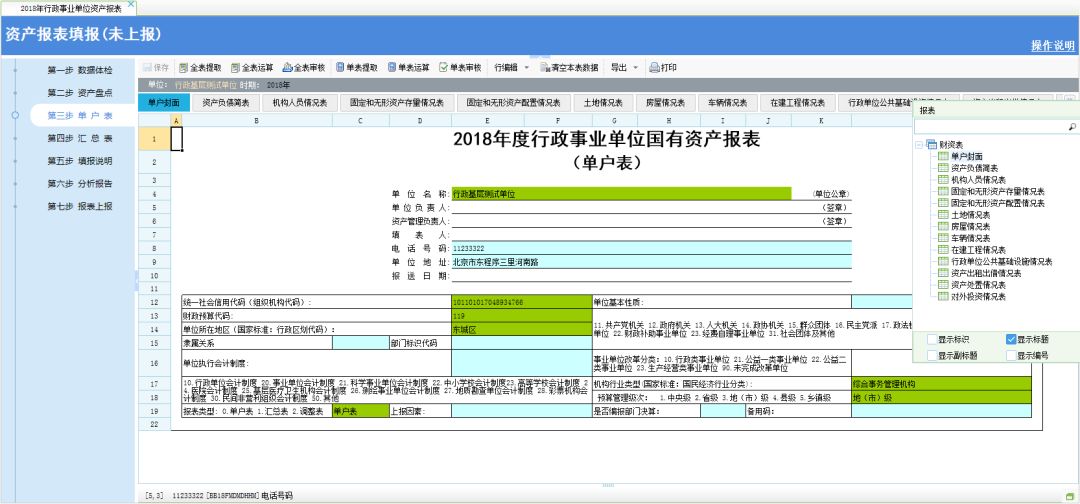Select the 2018年行政事业单位资产报表 window tab

point(70,8)
